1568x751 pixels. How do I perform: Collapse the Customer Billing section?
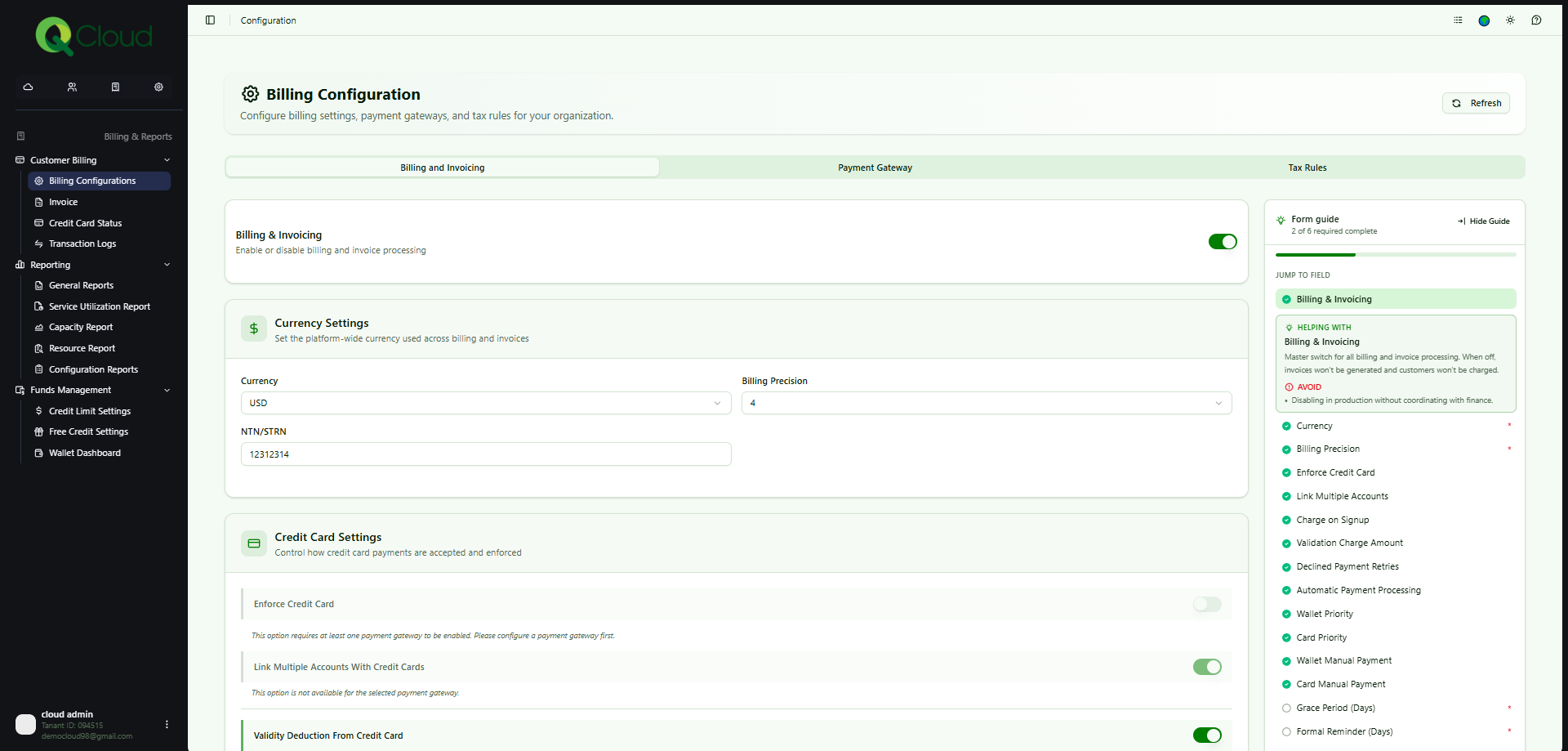(x=93, y=160)
